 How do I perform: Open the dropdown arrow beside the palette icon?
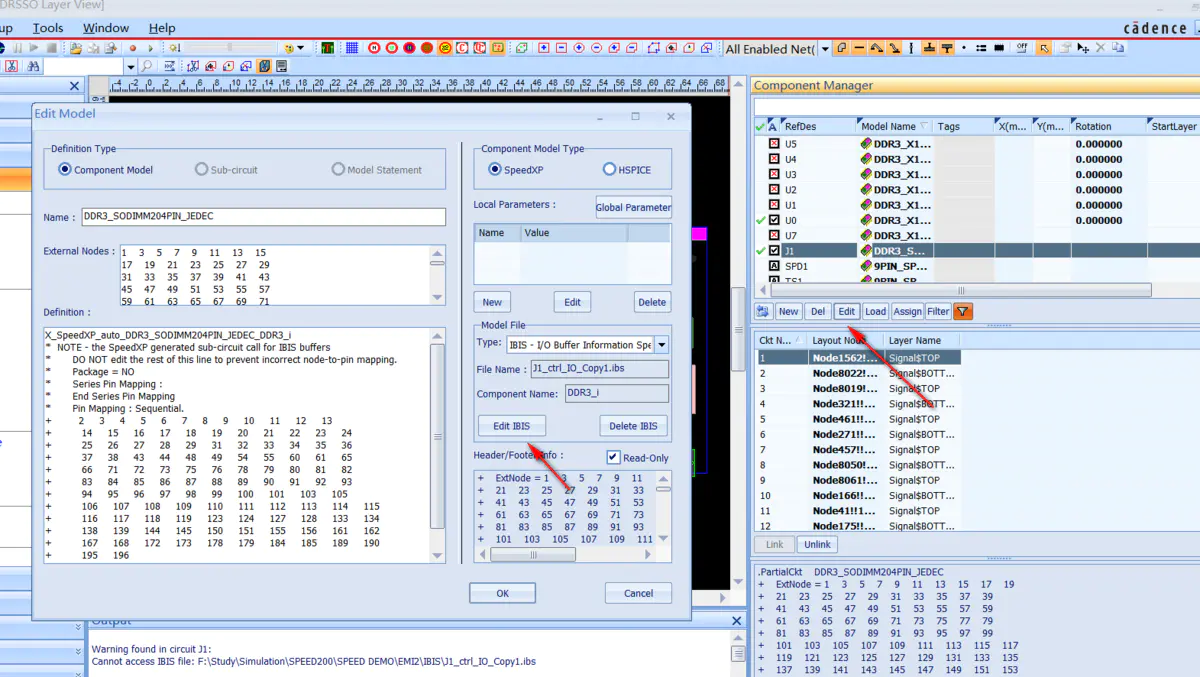pyautogui.click(x=300, y=48)
